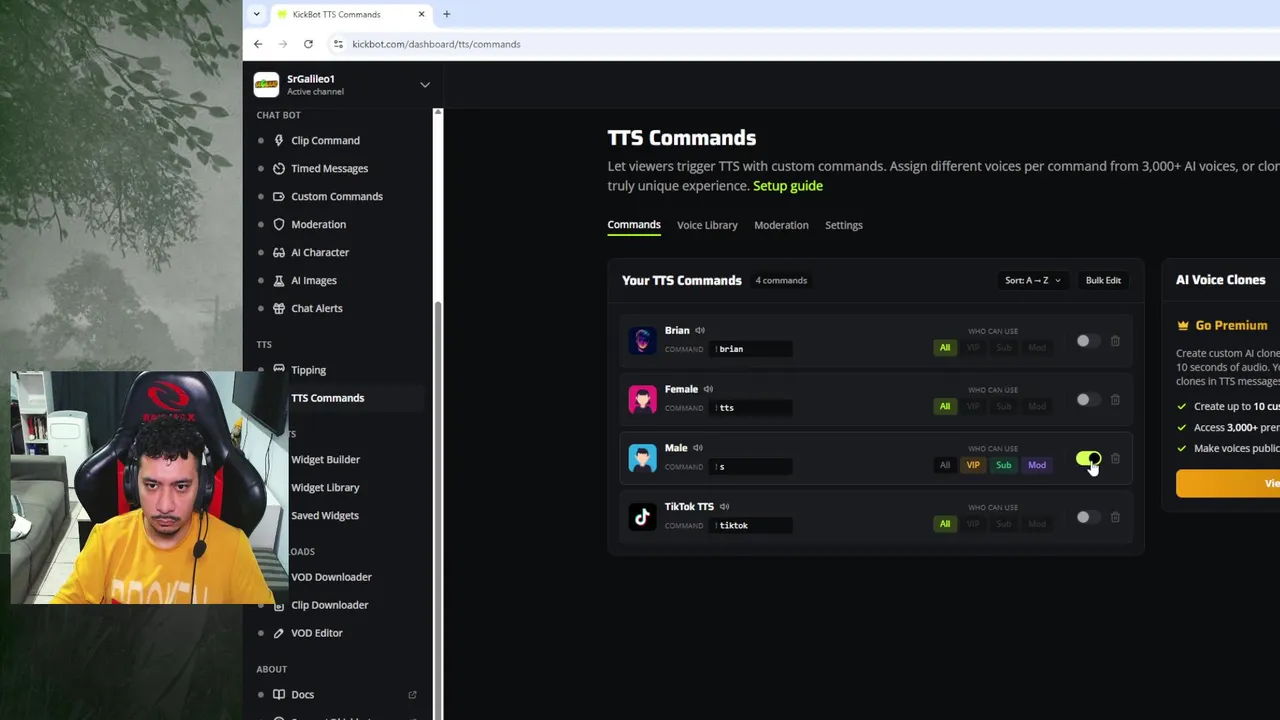Toggle Mod permission for Male command
1280x720 pixels.
point(1037,465)
